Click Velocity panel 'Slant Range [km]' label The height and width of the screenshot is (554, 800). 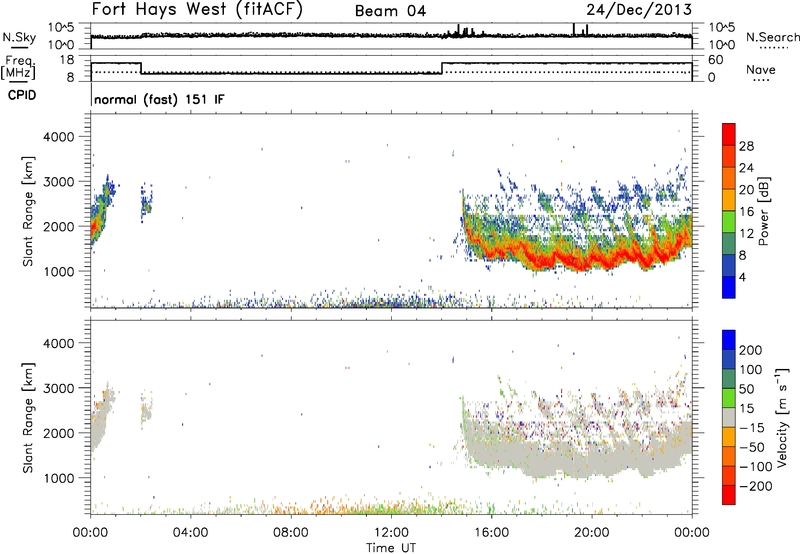(x=28, y=417)
